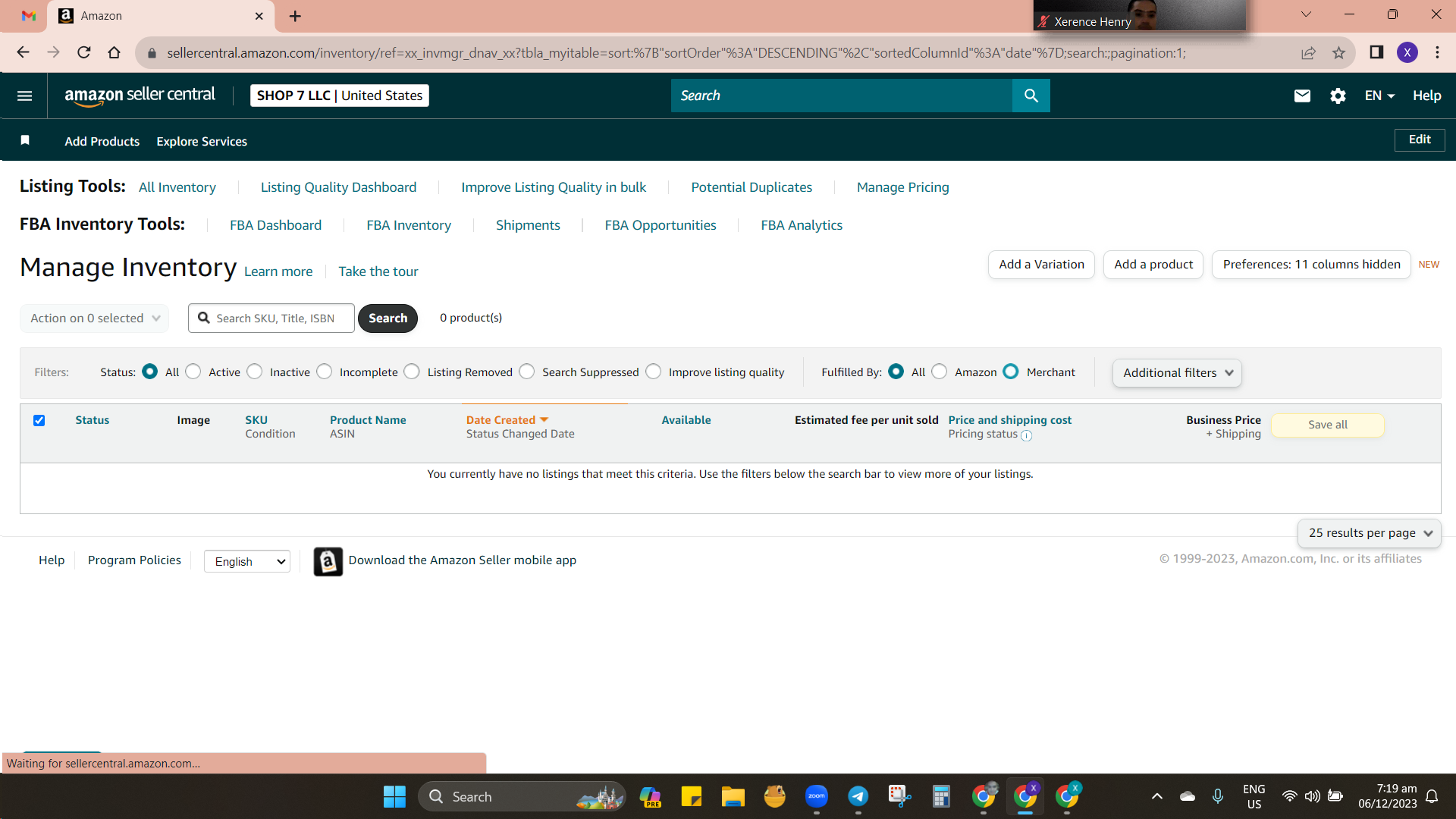
Task: Open Calculator from the taskbar
Action: coord(942,796)
